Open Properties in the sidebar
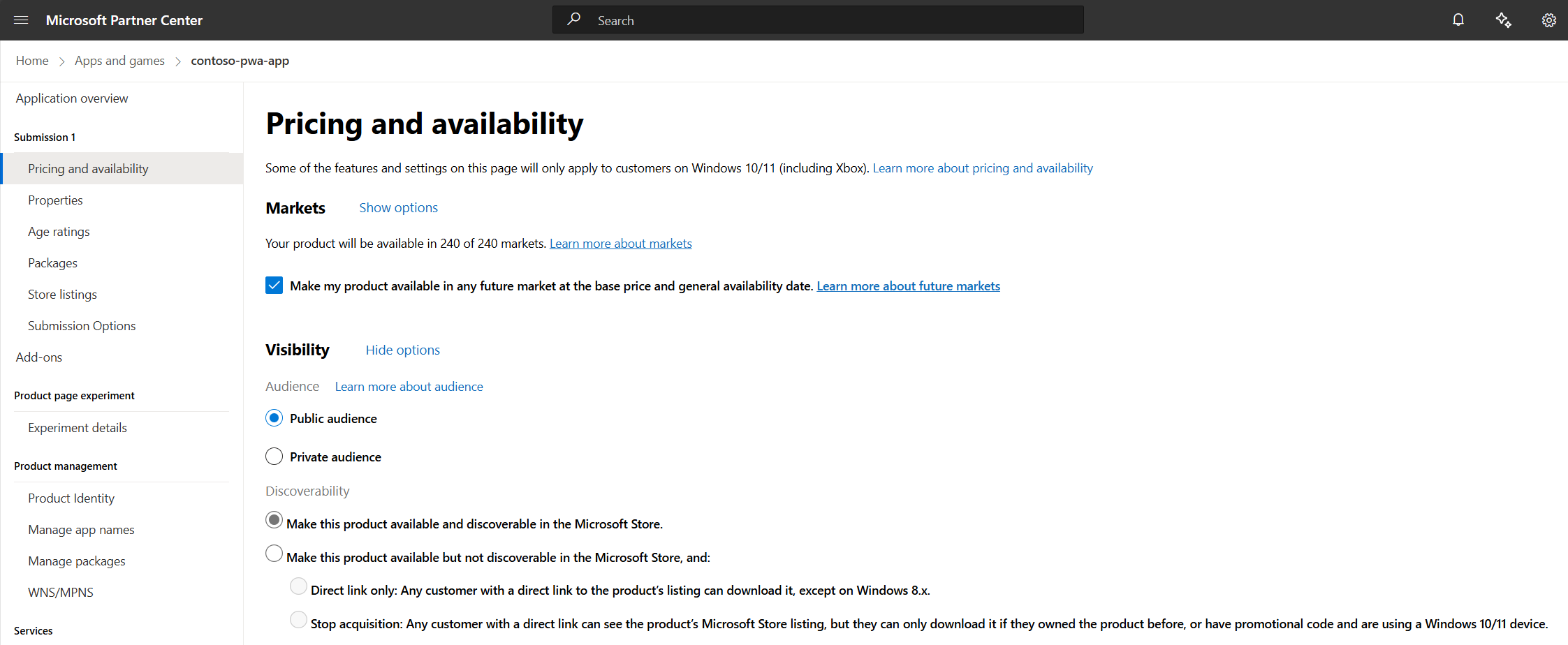 point(55,200)
